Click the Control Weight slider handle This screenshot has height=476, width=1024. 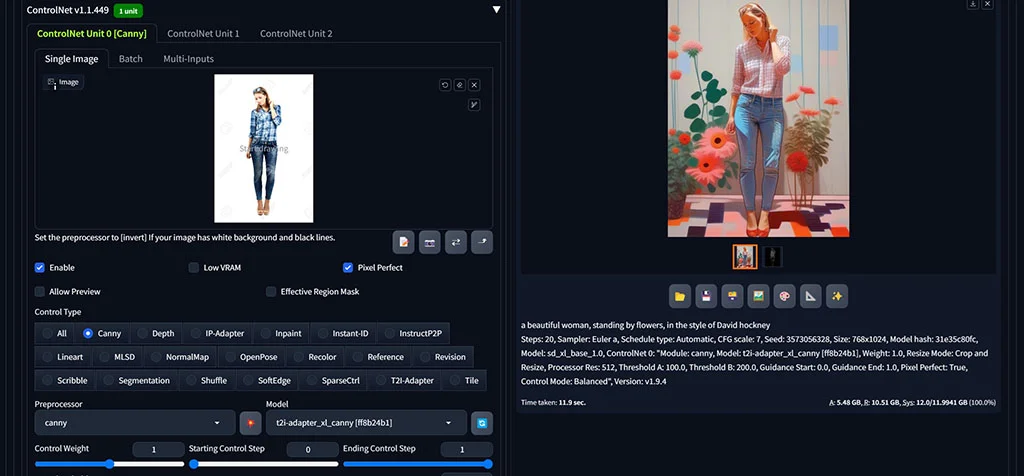pos(110,464)
